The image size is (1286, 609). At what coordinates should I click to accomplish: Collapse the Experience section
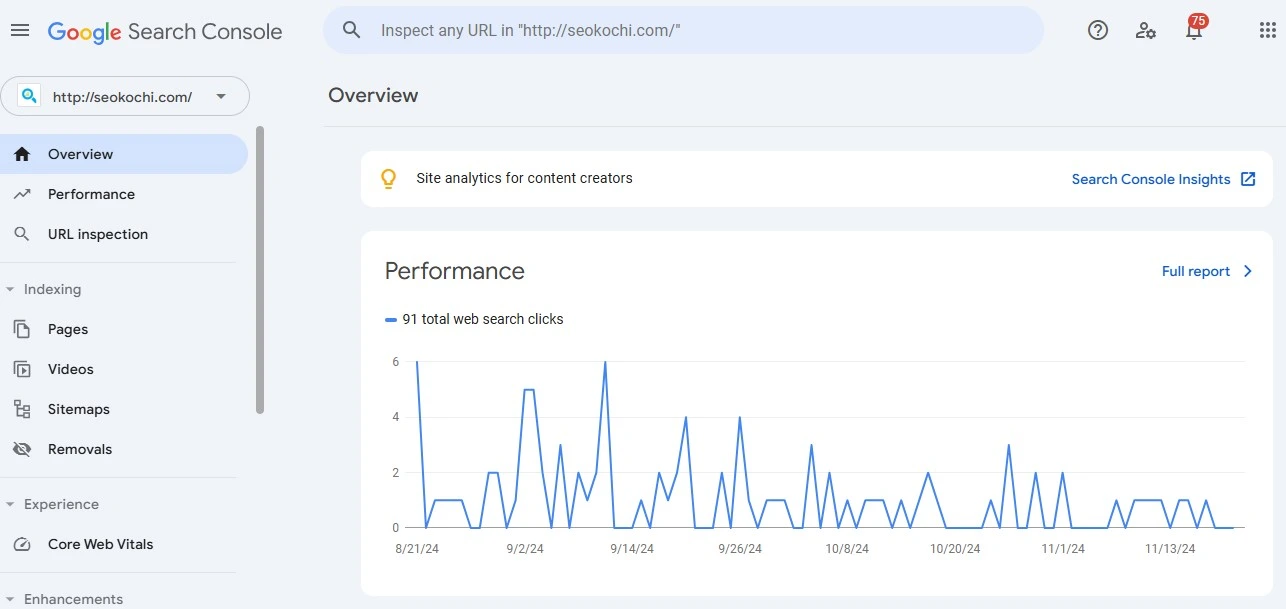10,504
